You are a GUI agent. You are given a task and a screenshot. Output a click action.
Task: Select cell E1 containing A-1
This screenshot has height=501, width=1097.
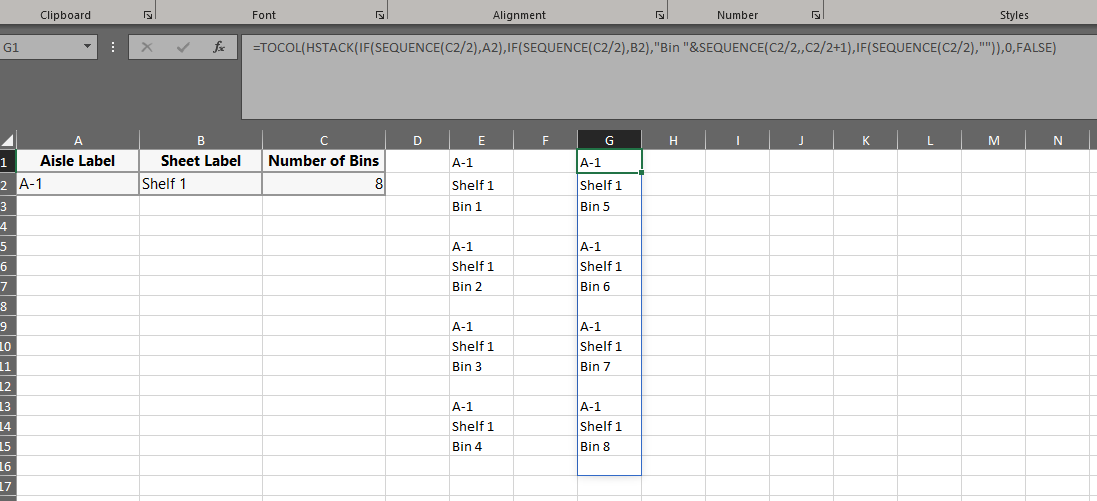tap(481, 162)
